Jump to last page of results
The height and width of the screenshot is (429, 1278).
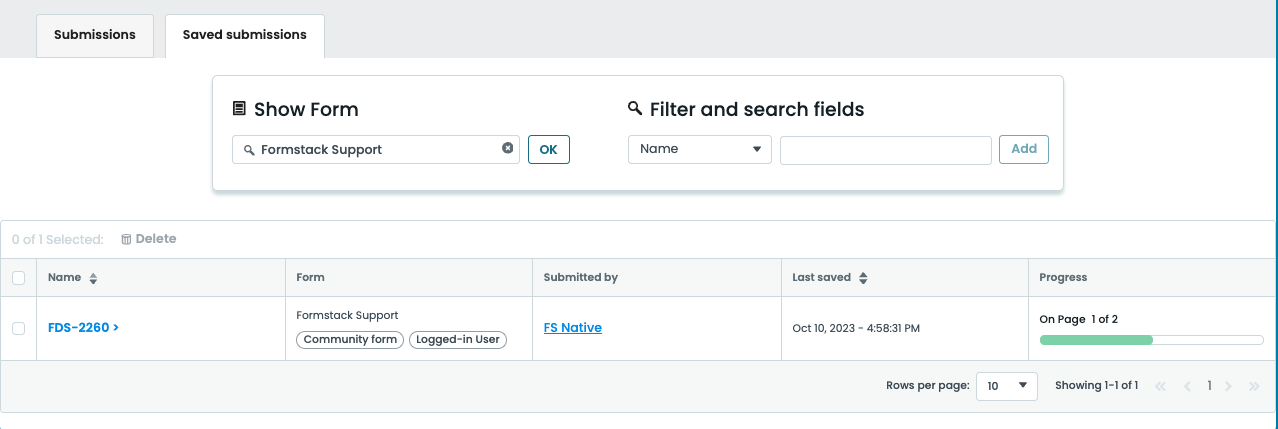[1253, 386]
